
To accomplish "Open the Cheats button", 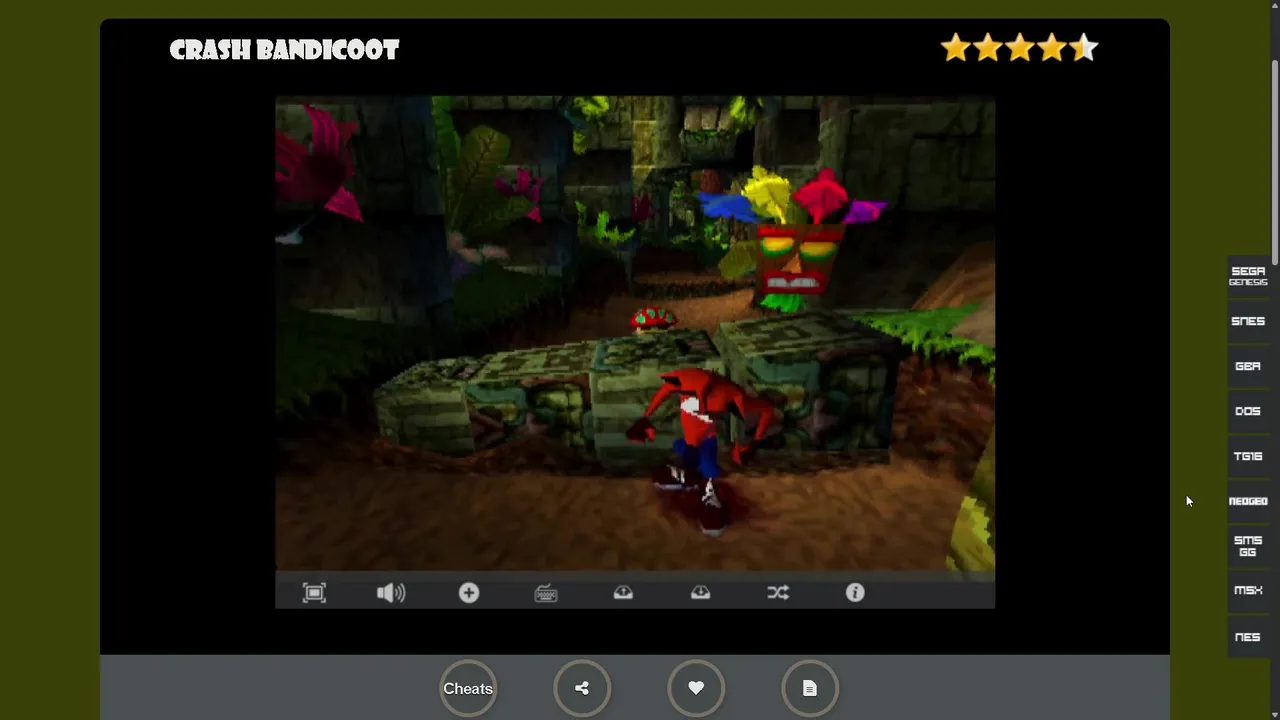I will click(x=468, y=688).
